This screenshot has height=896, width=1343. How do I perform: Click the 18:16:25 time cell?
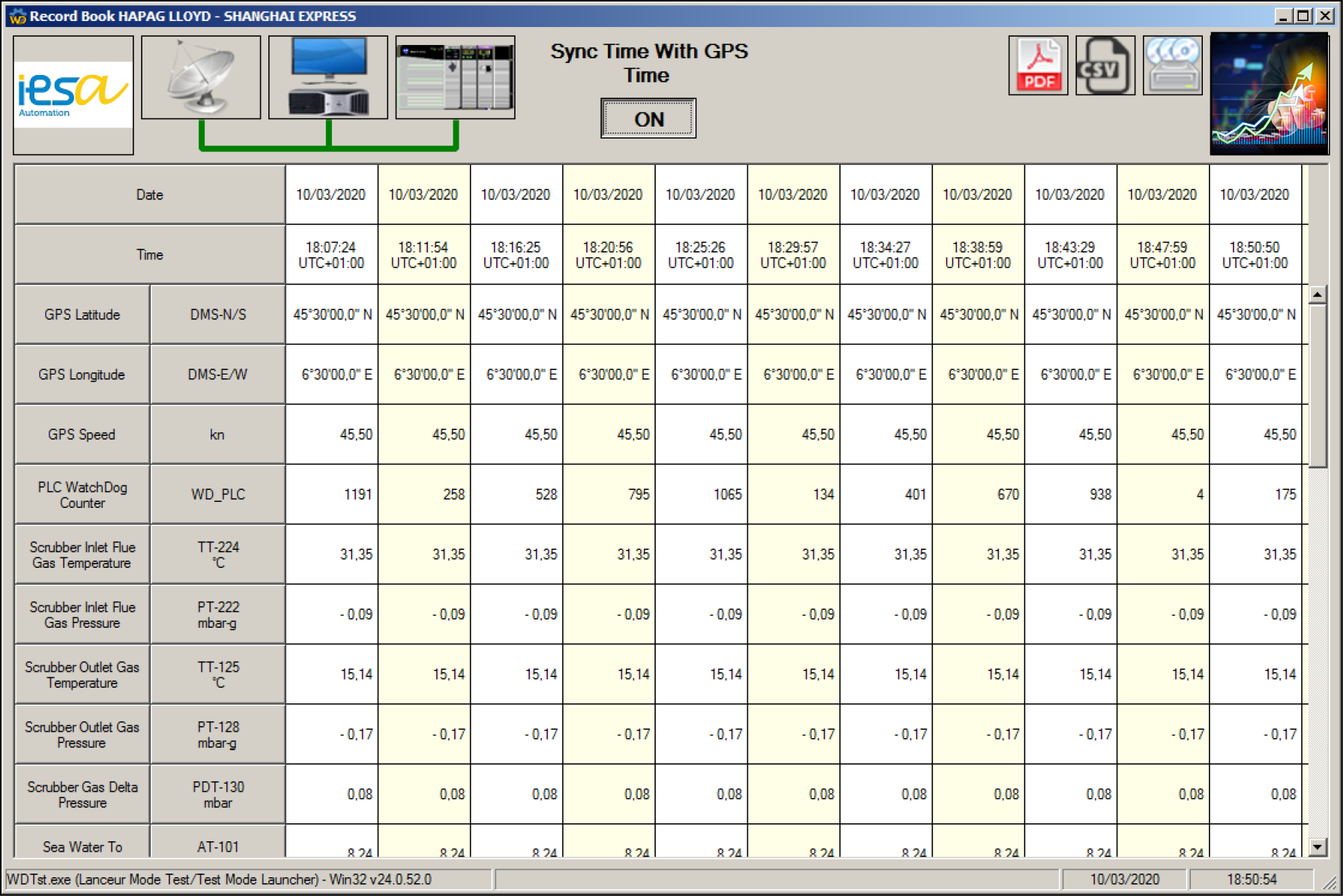pyautogui.click(x=516, y=255)
